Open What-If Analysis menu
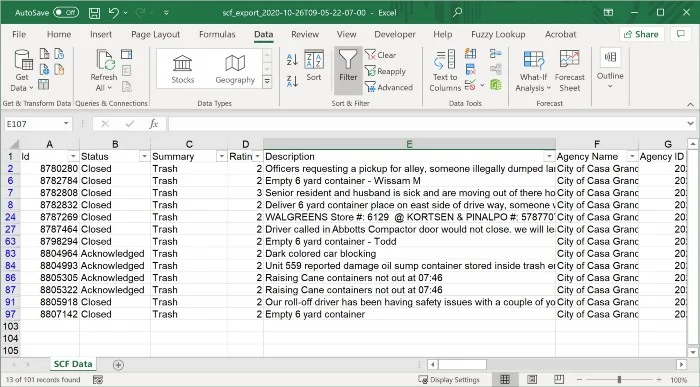 [533, 71]
